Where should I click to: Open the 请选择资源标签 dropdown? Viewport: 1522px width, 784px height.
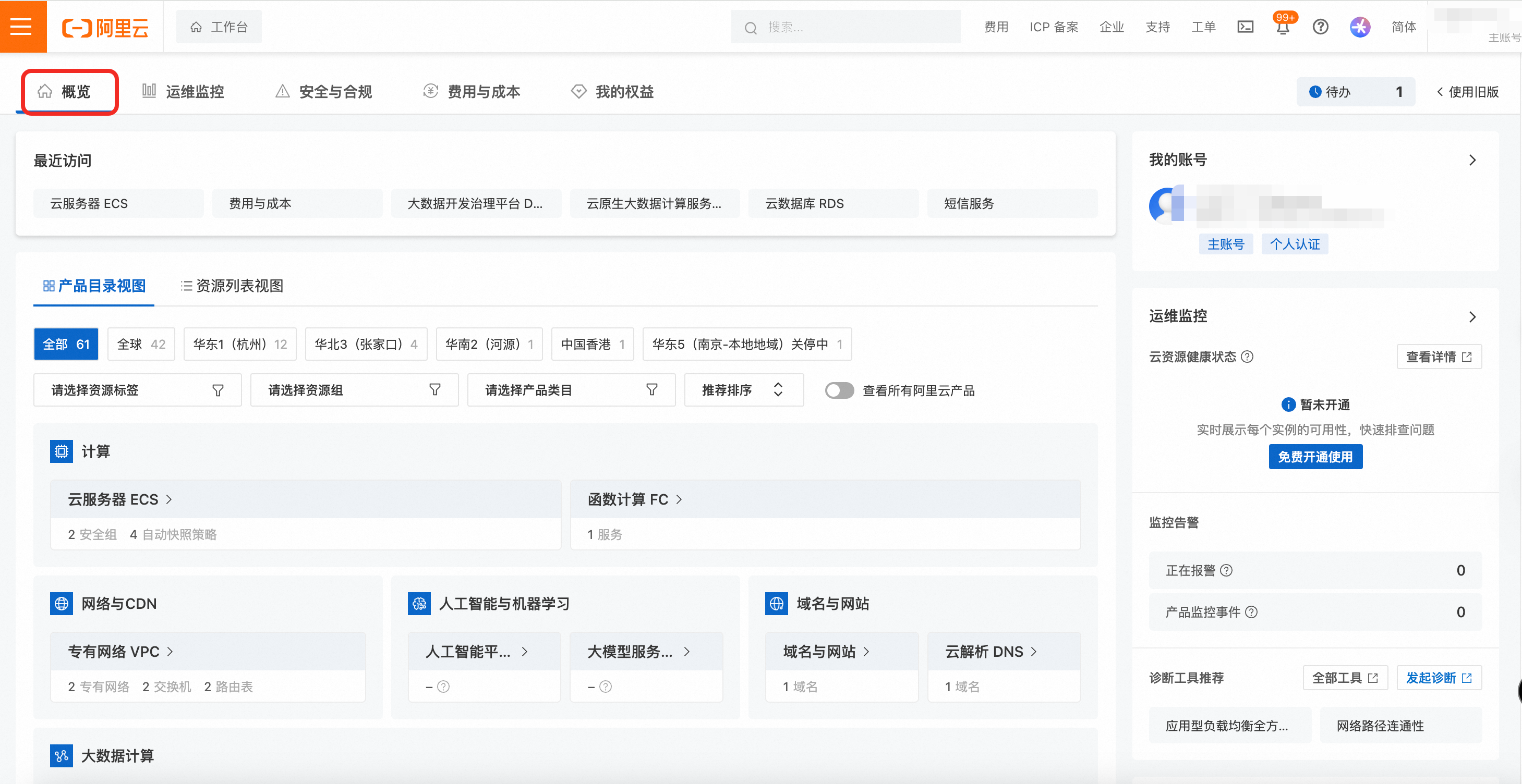[x=137, y=390]
